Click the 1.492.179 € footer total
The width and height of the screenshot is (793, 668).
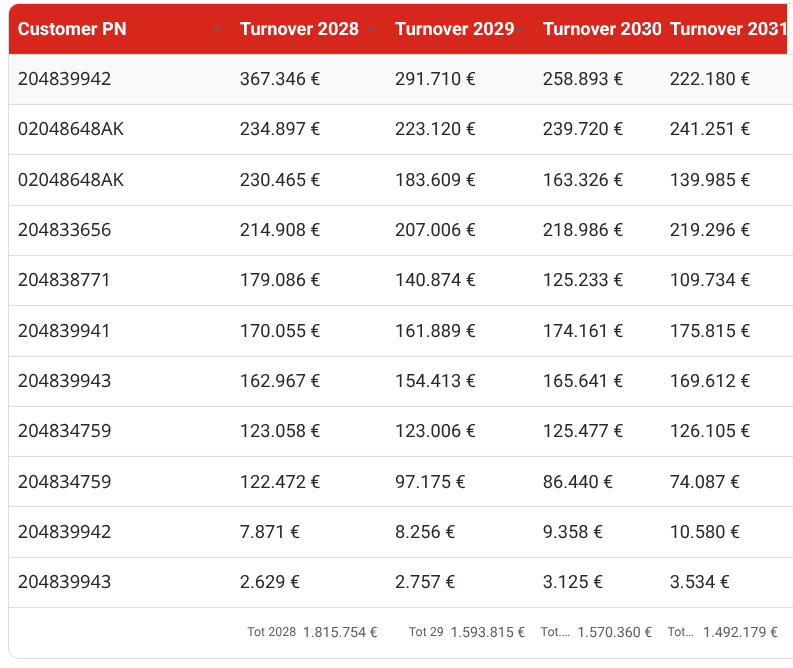pyautogui.click(x=740, y=632)
